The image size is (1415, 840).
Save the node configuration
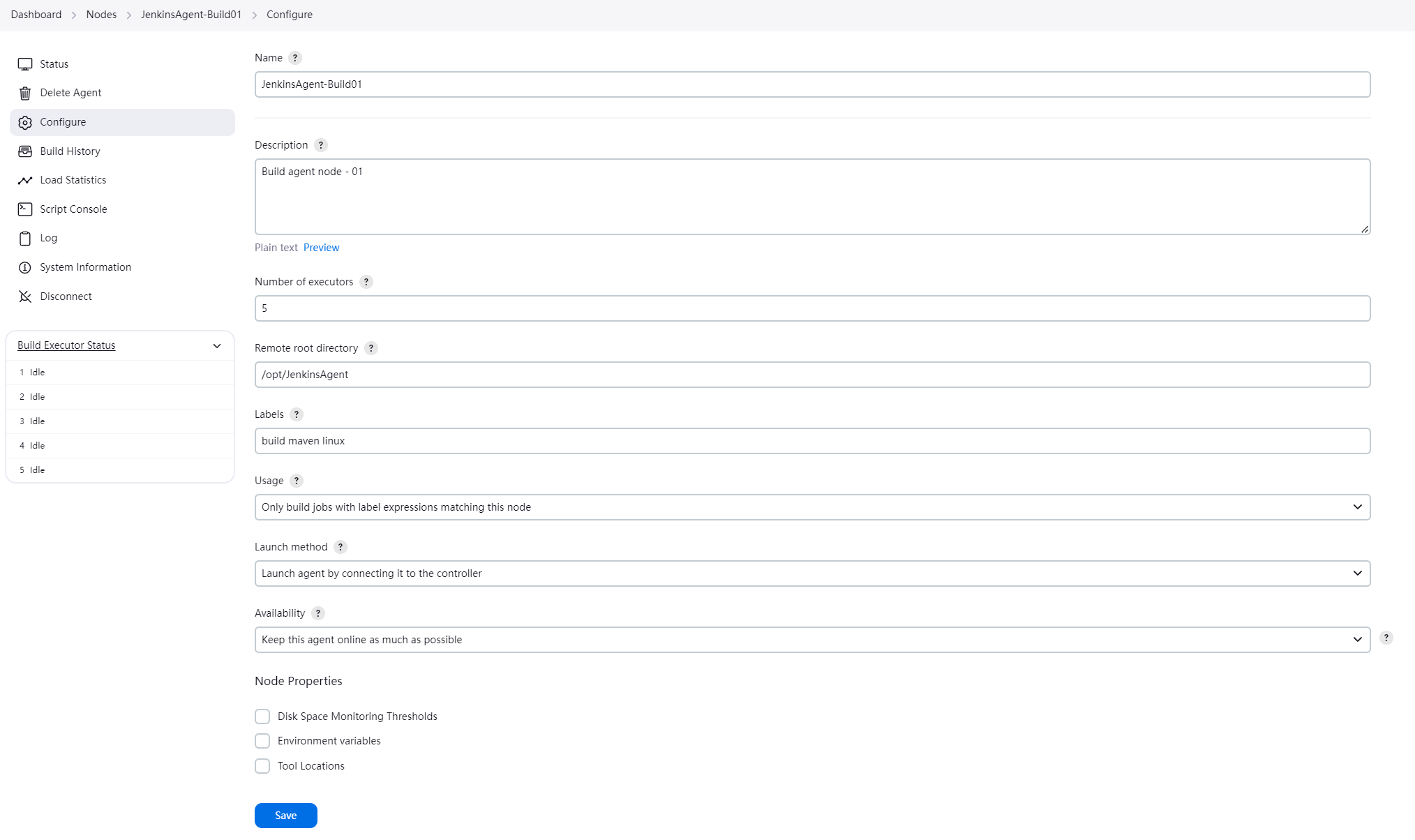click(285, 815)
